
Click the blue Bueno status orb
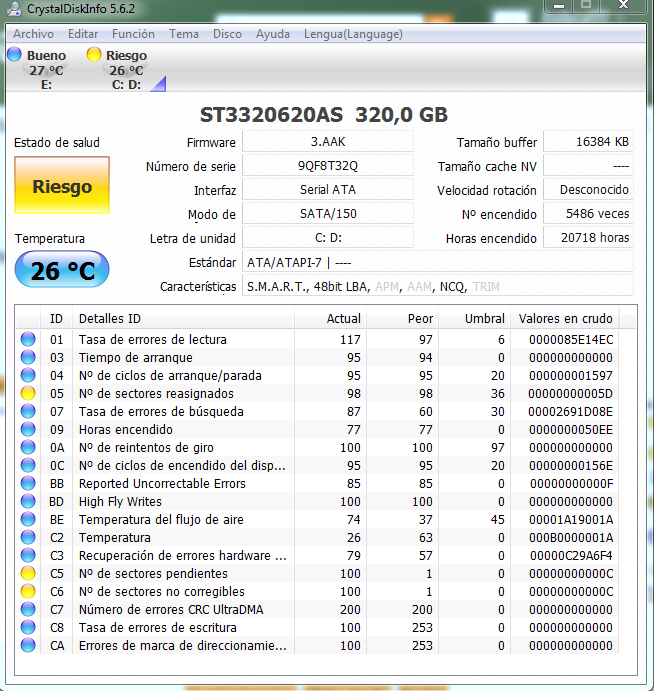point(14,54)
